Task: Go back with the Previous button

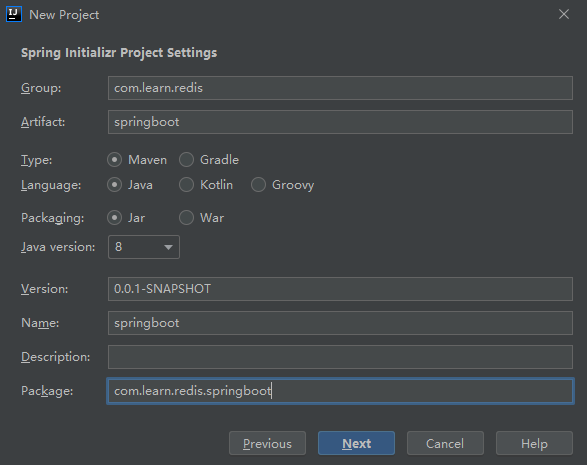Action: pyautogui.click(x=267, y=444)
